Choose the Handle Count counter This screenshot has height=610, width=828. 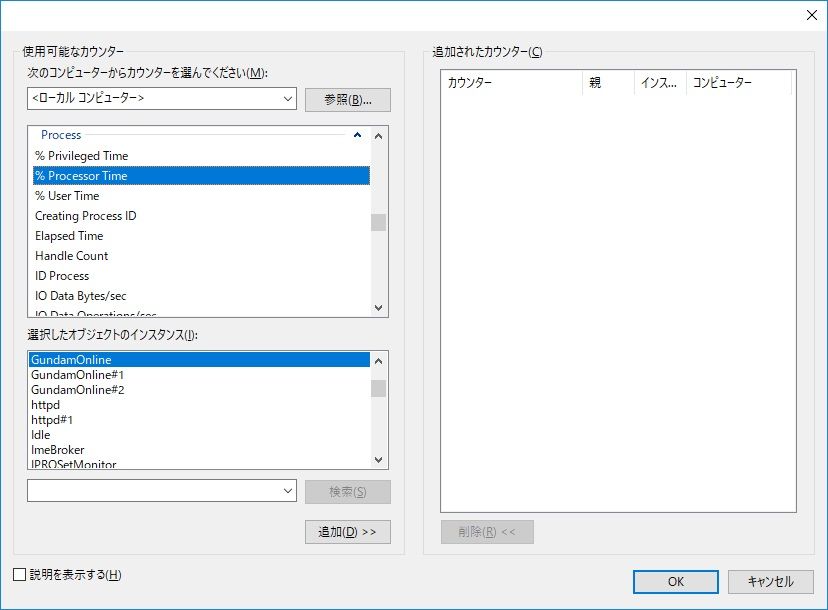pos(71,256)
